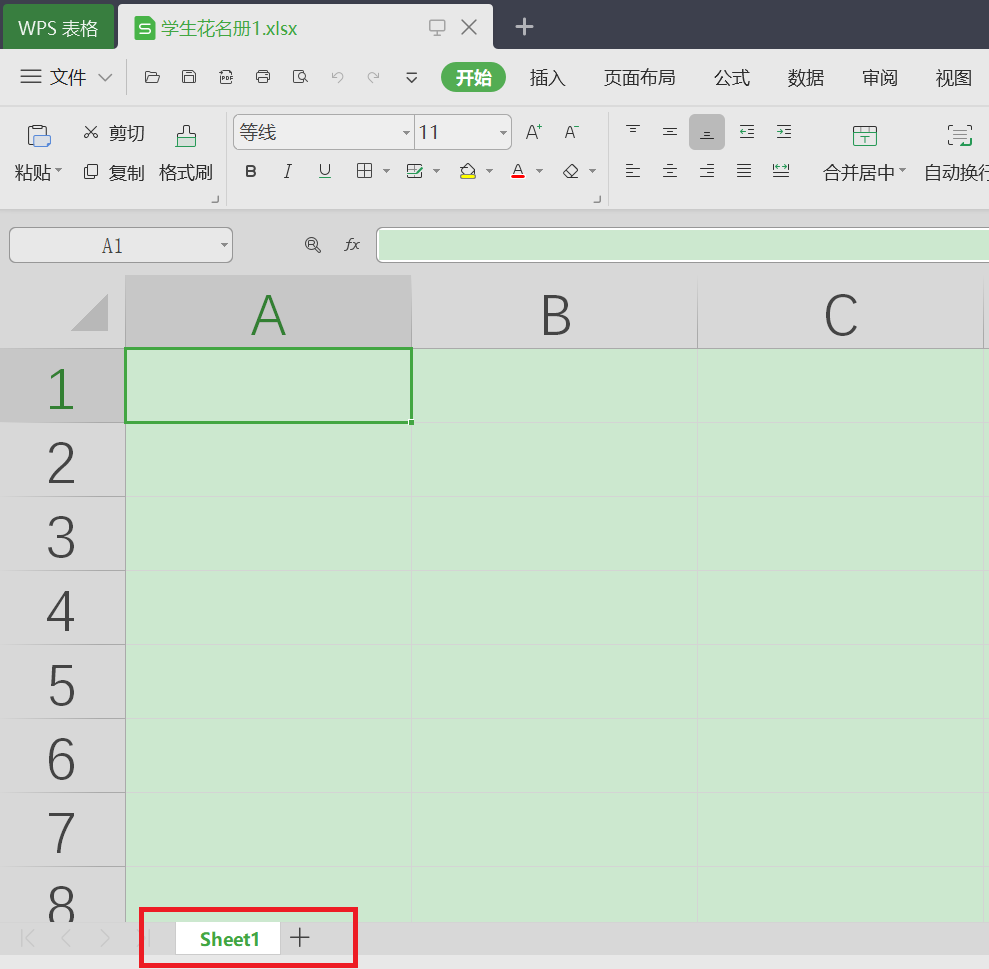Expand font color dropdown arrow
This screenshot has width=989, height=969.
click(539, 171)
